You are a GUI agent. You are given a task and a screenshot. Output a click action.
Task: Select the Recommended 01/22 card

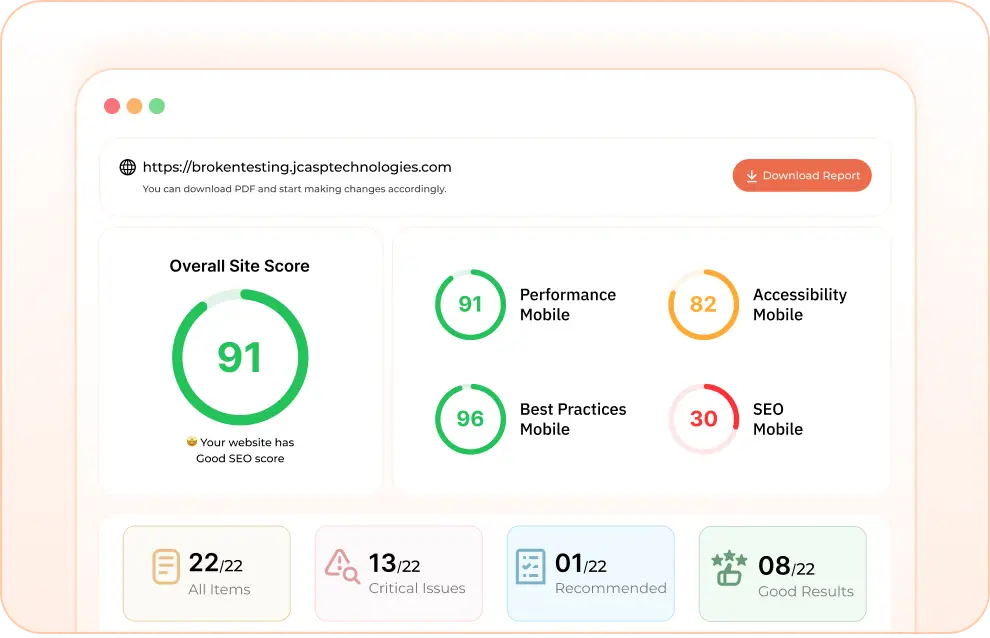(590, 574)
